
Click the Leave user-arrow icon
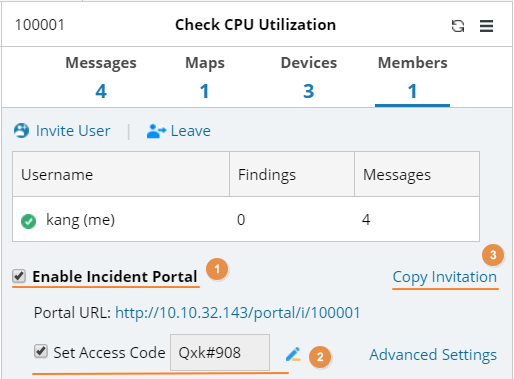[156, 131]
